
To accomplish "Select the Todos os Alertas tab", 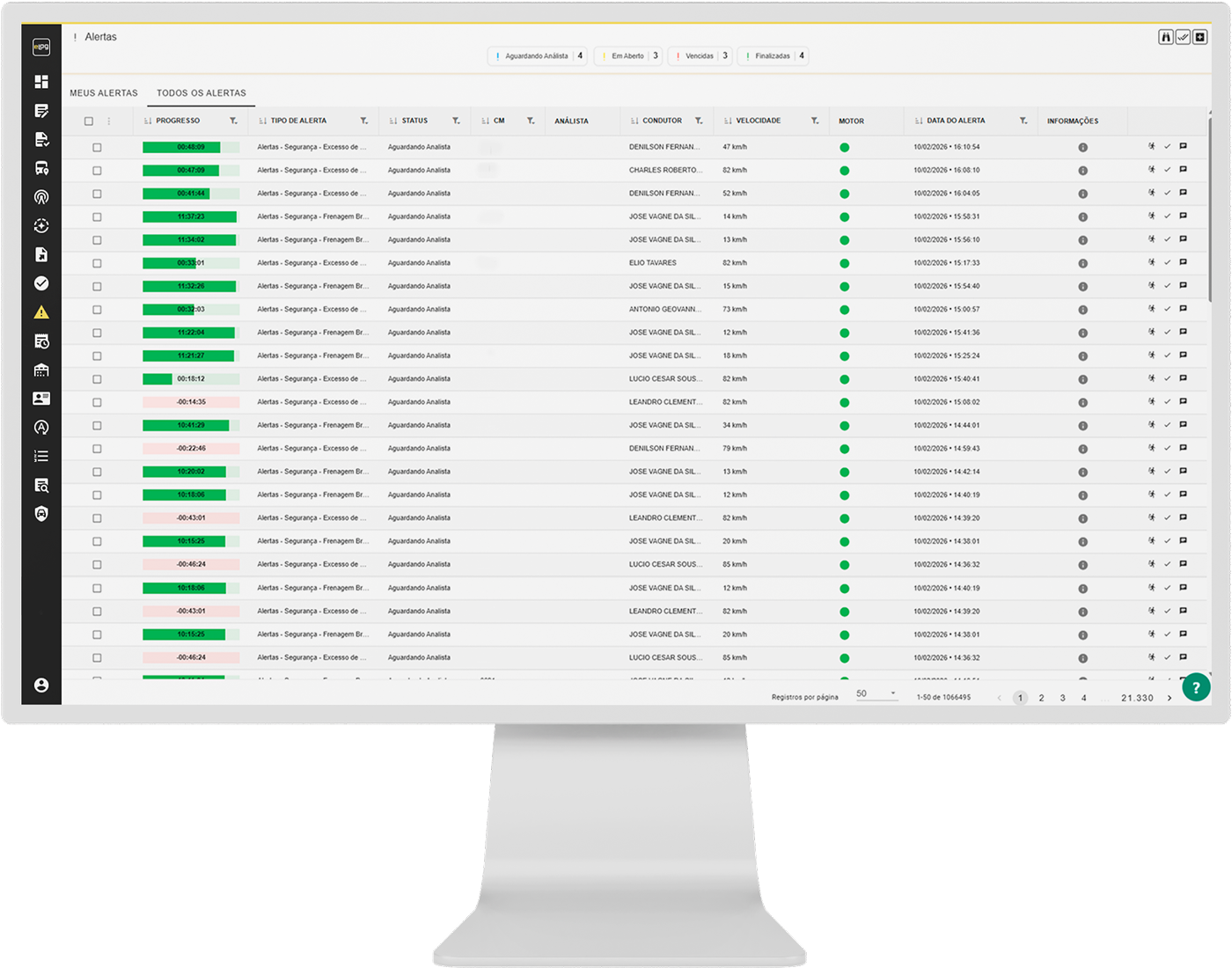I will point(202,93).
